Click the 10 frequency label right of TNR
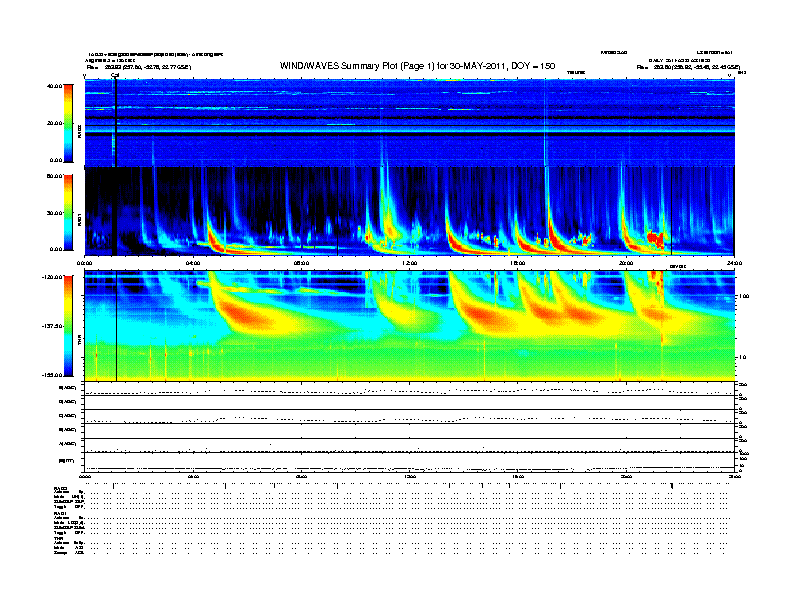792x612 pixels. click(x=742, y=357)
